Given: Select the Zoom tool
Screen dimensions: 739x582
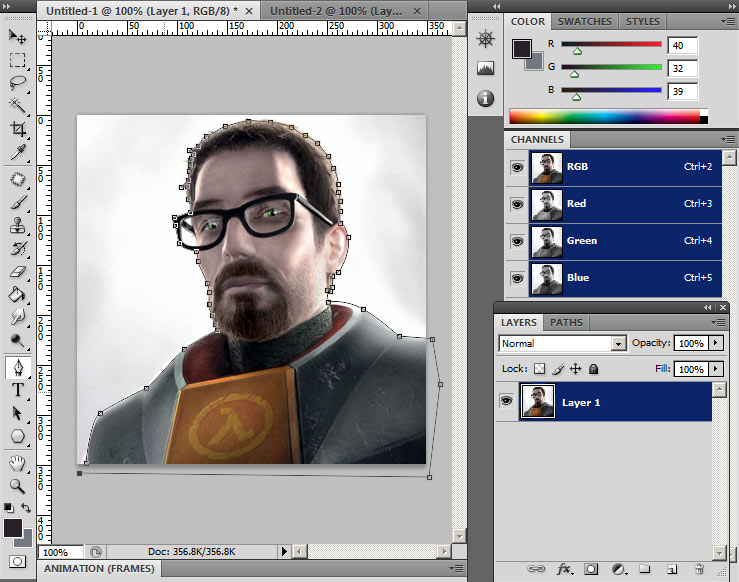Looking at the screenshot, I should 17,486.
